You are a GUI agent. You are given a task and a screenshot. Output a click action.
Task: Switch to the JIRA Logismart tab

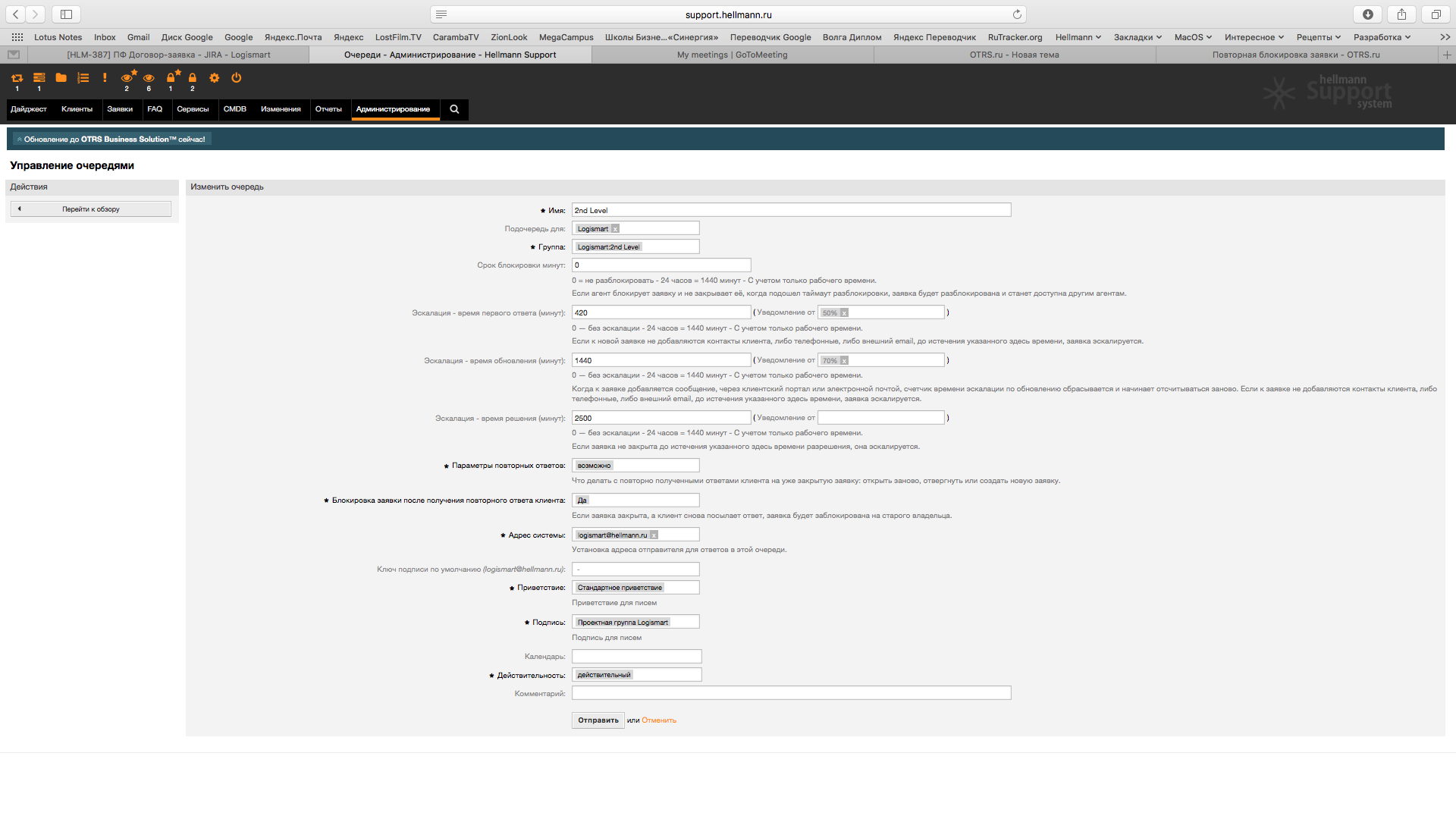[168, 55]
